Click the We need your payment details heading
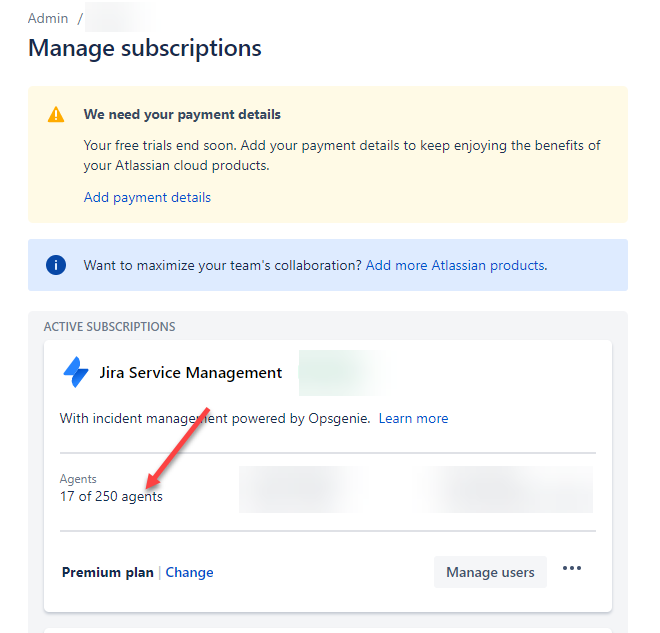Viewport: 660px width, 633px height. coord(182,114)
